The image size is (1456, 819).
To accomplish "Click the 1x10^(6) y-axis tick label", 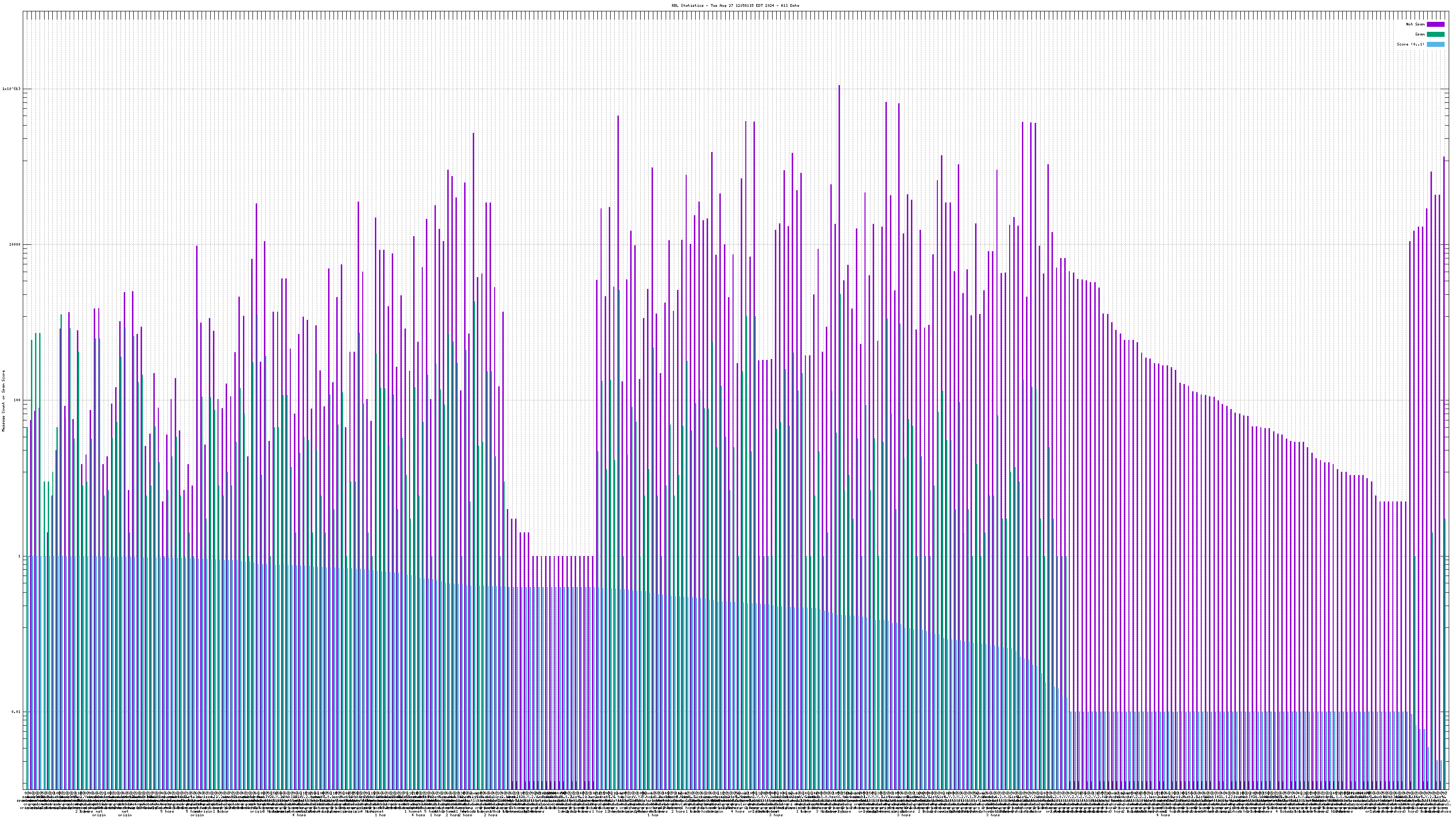I will click(x=11, y=89).
